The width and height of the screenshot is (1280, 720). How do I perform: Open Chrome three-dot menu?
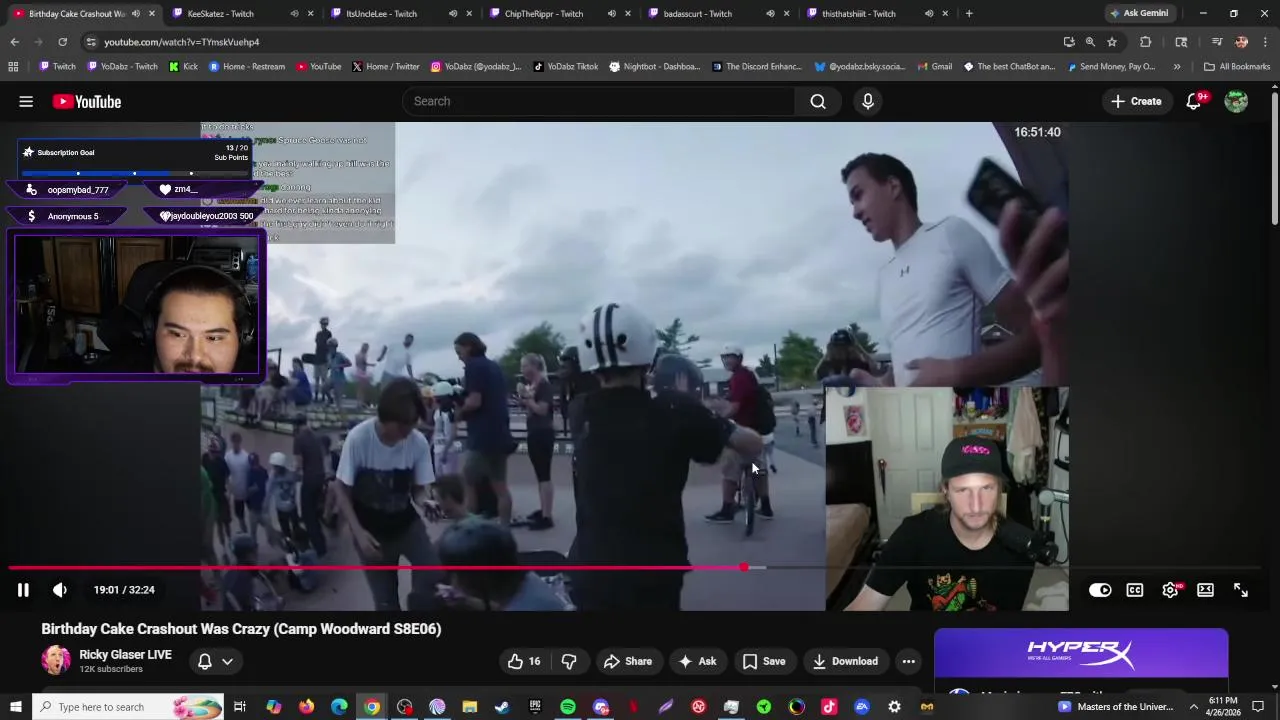click(1266, 42)
